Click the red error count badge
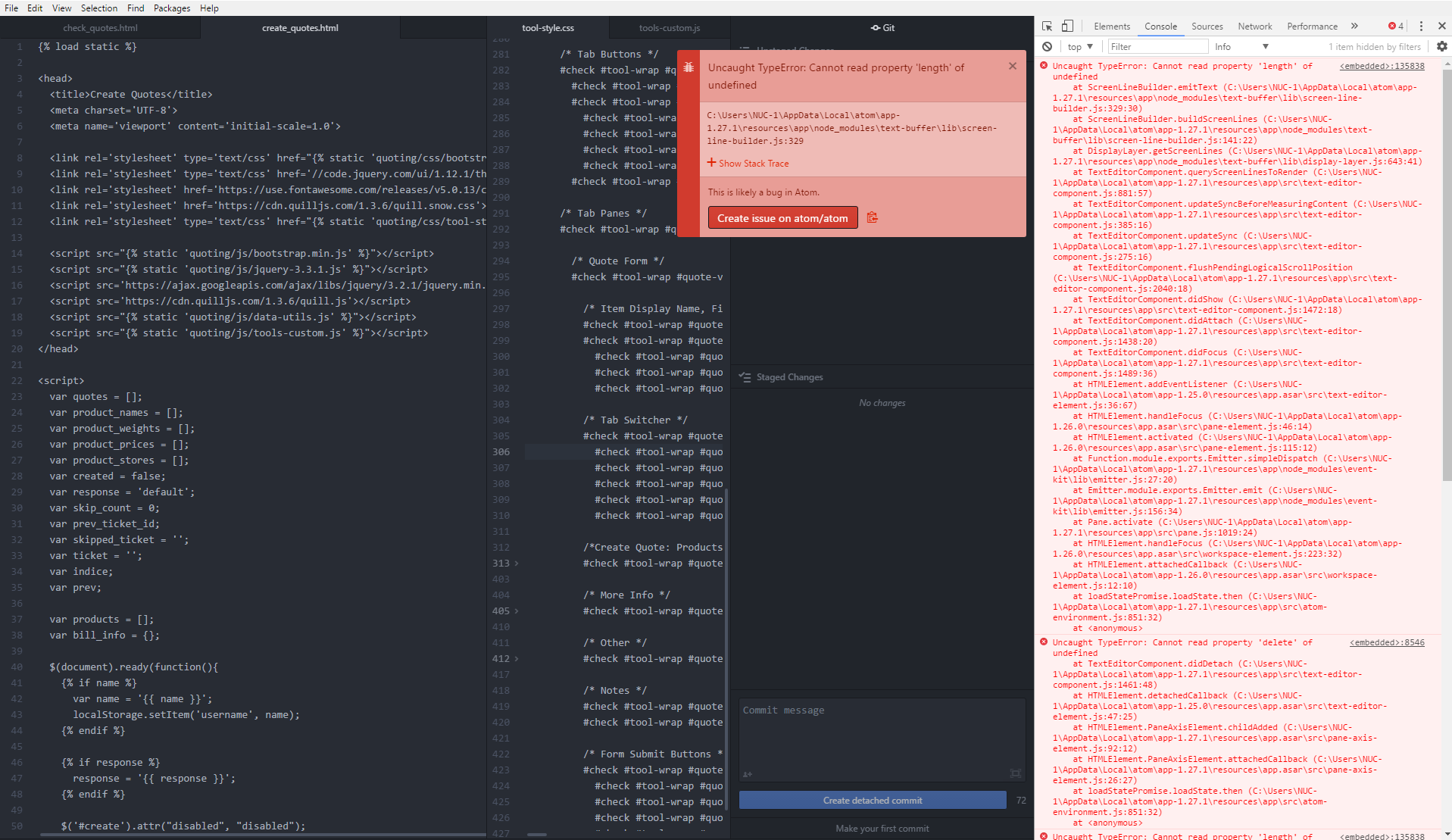Screen dimensions: 1452x840 point(1394,25)
